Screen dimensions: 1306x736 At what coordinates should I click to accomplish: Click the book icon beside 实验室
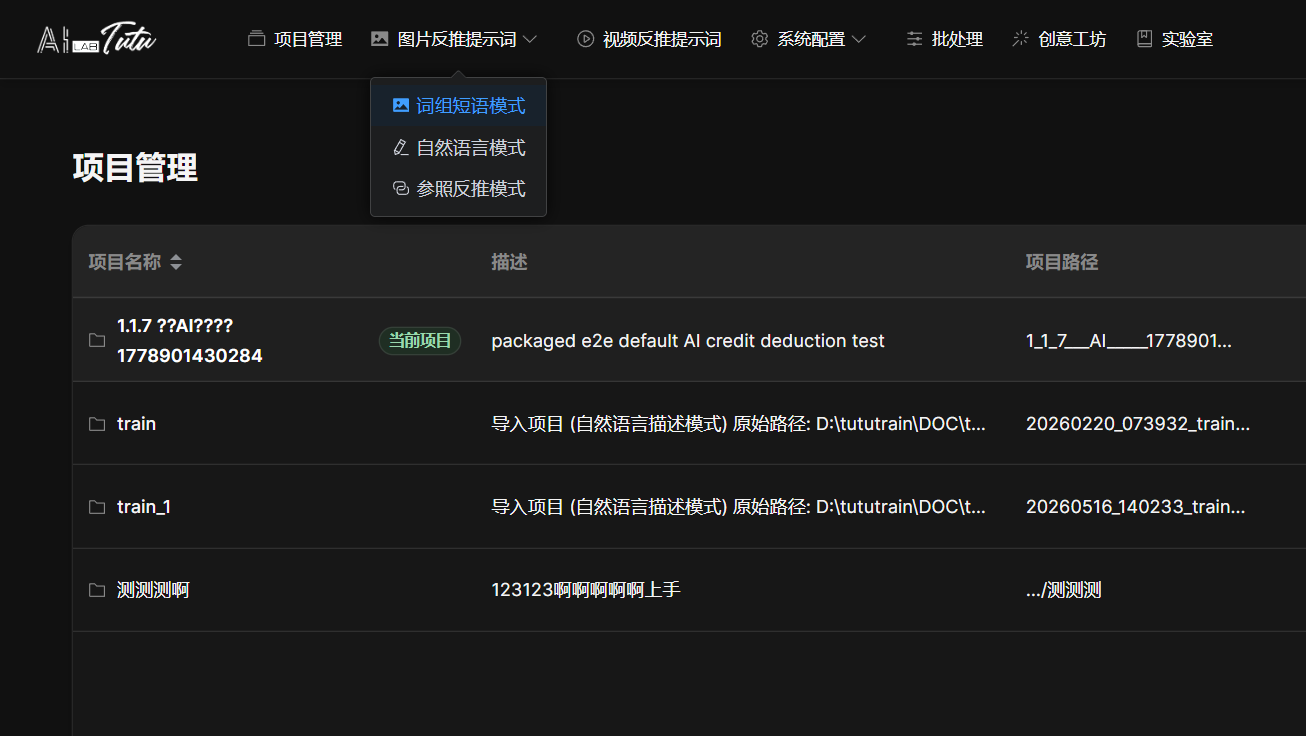pos(1144,39)
